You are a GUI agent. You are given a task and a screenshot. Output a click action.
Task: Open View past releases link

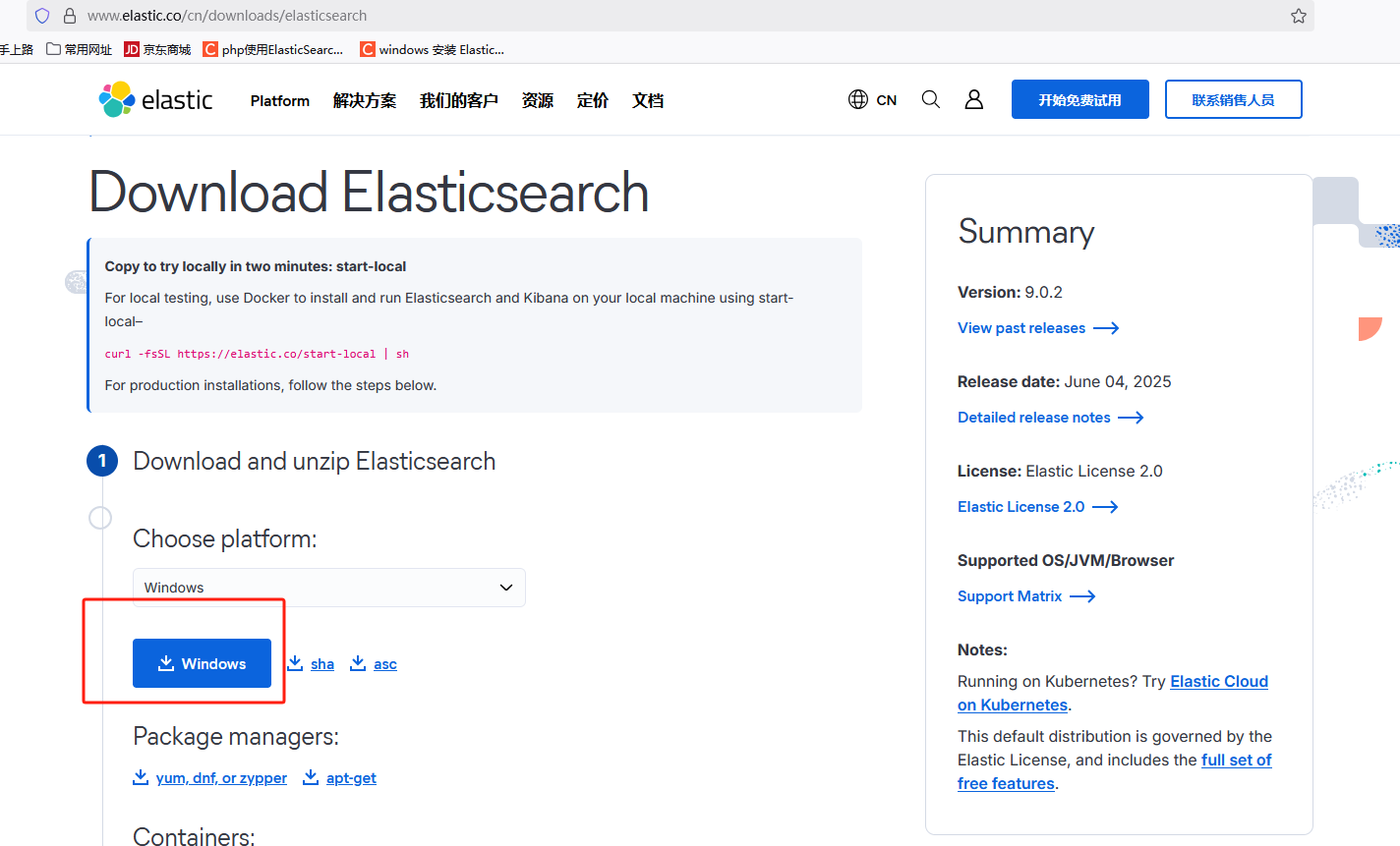point(1038,328)
